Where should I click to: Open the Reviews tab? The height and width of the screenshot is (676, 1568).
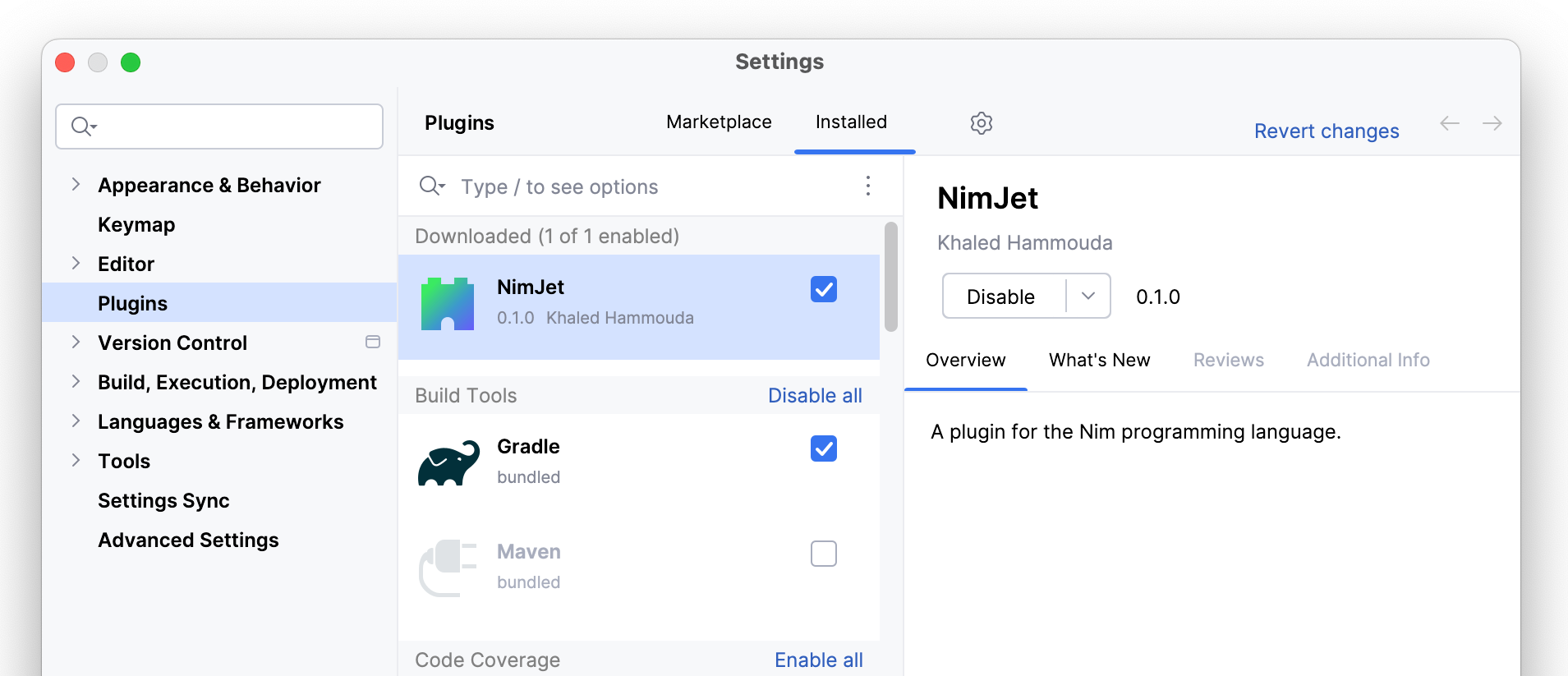pos(1228,360)
